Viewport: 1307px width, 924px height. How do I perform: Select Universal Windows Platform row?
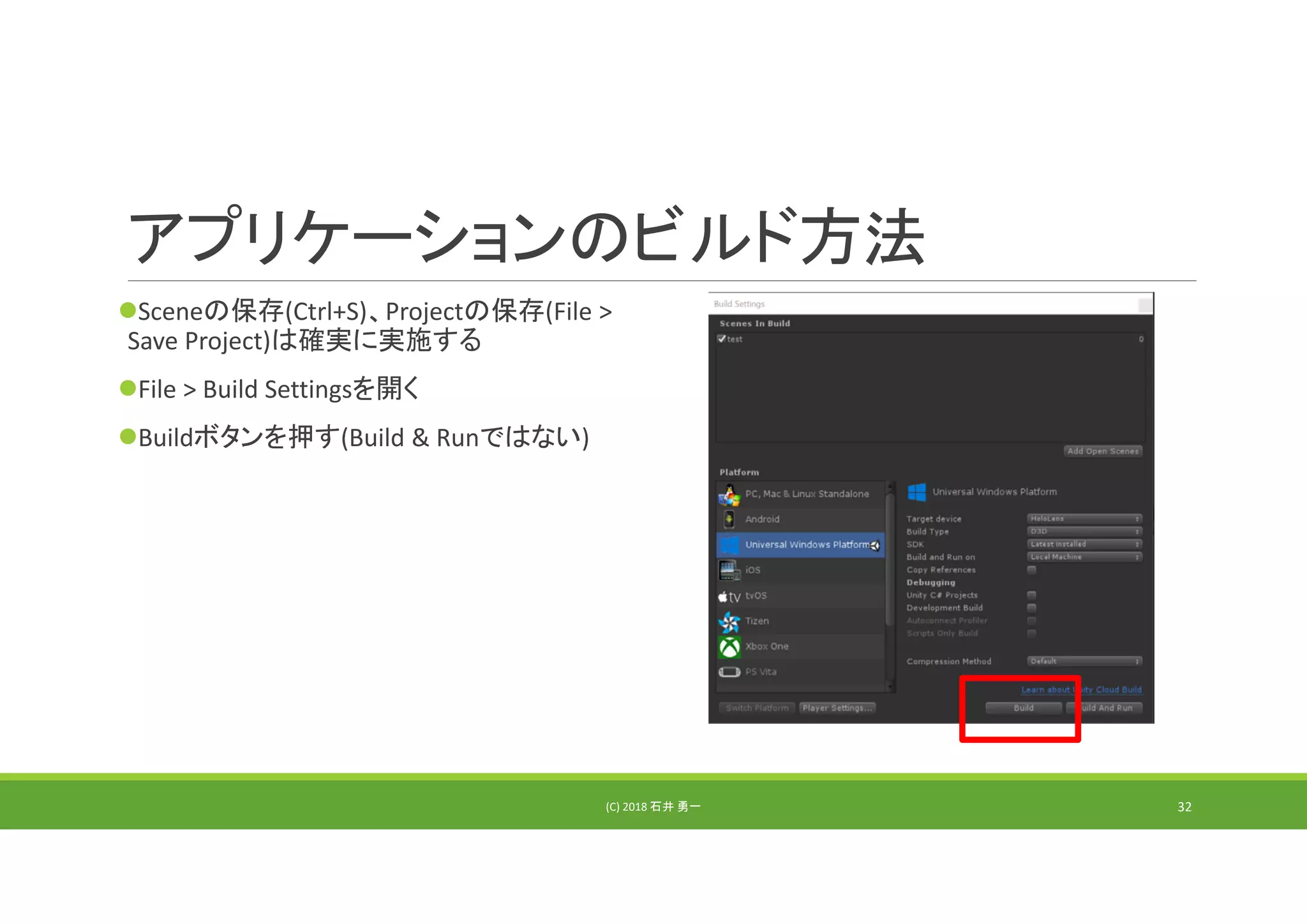pos(800,545)
